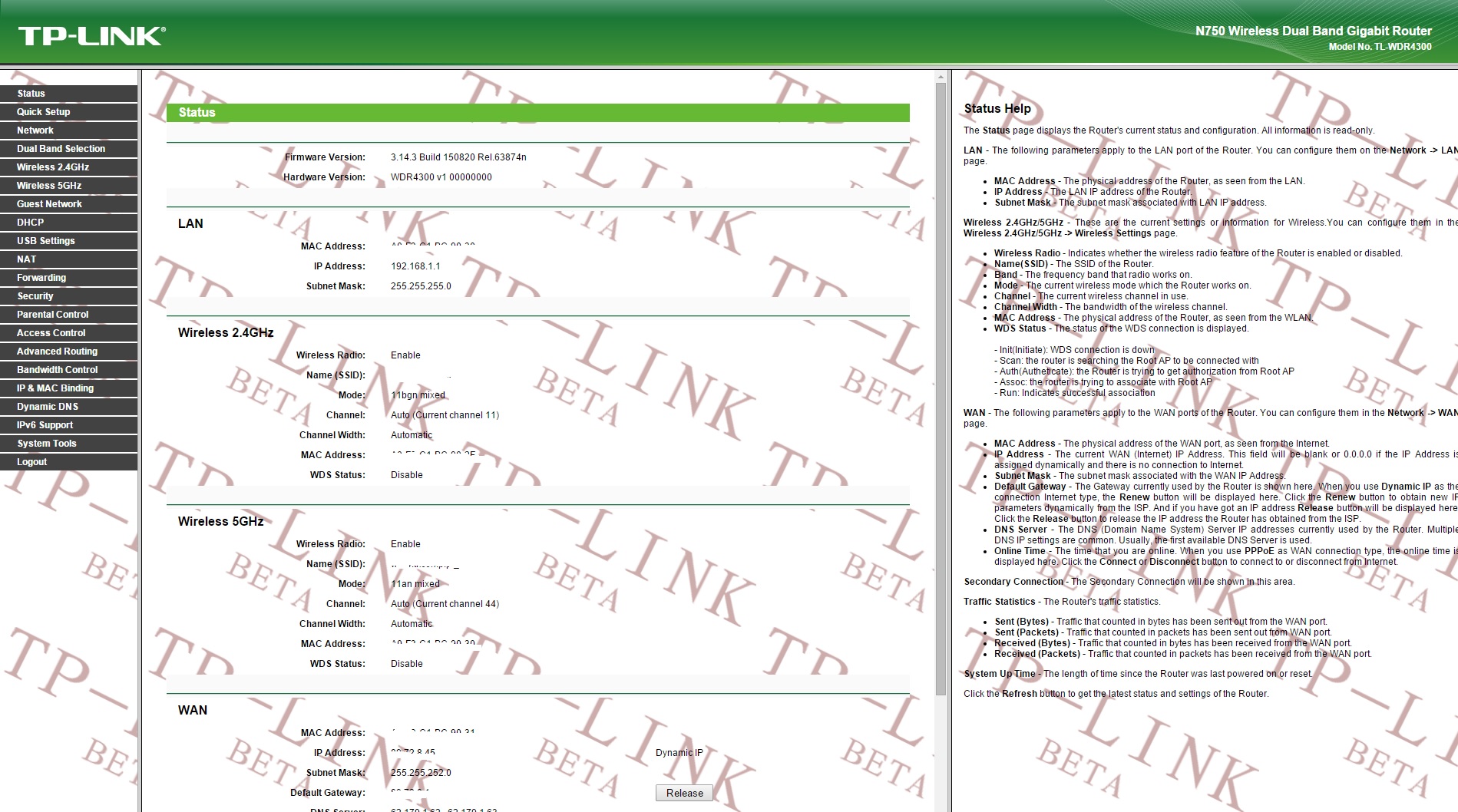Open the NAT menu item
Screen dimensions: 1458x812
pos(27,259)
